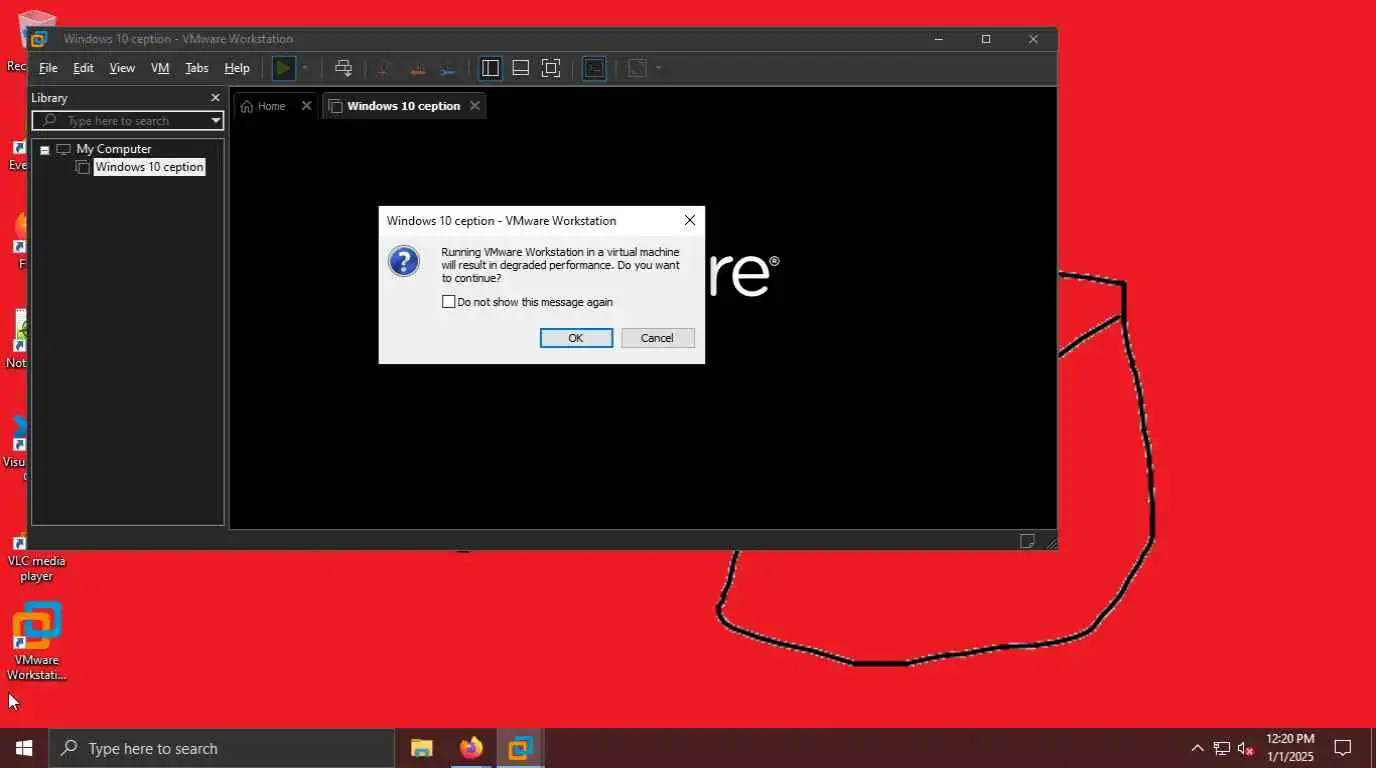Check Do not show this message again
Image resolution: width=1376 pixels, height=768 pixels.
pos(449,302)
